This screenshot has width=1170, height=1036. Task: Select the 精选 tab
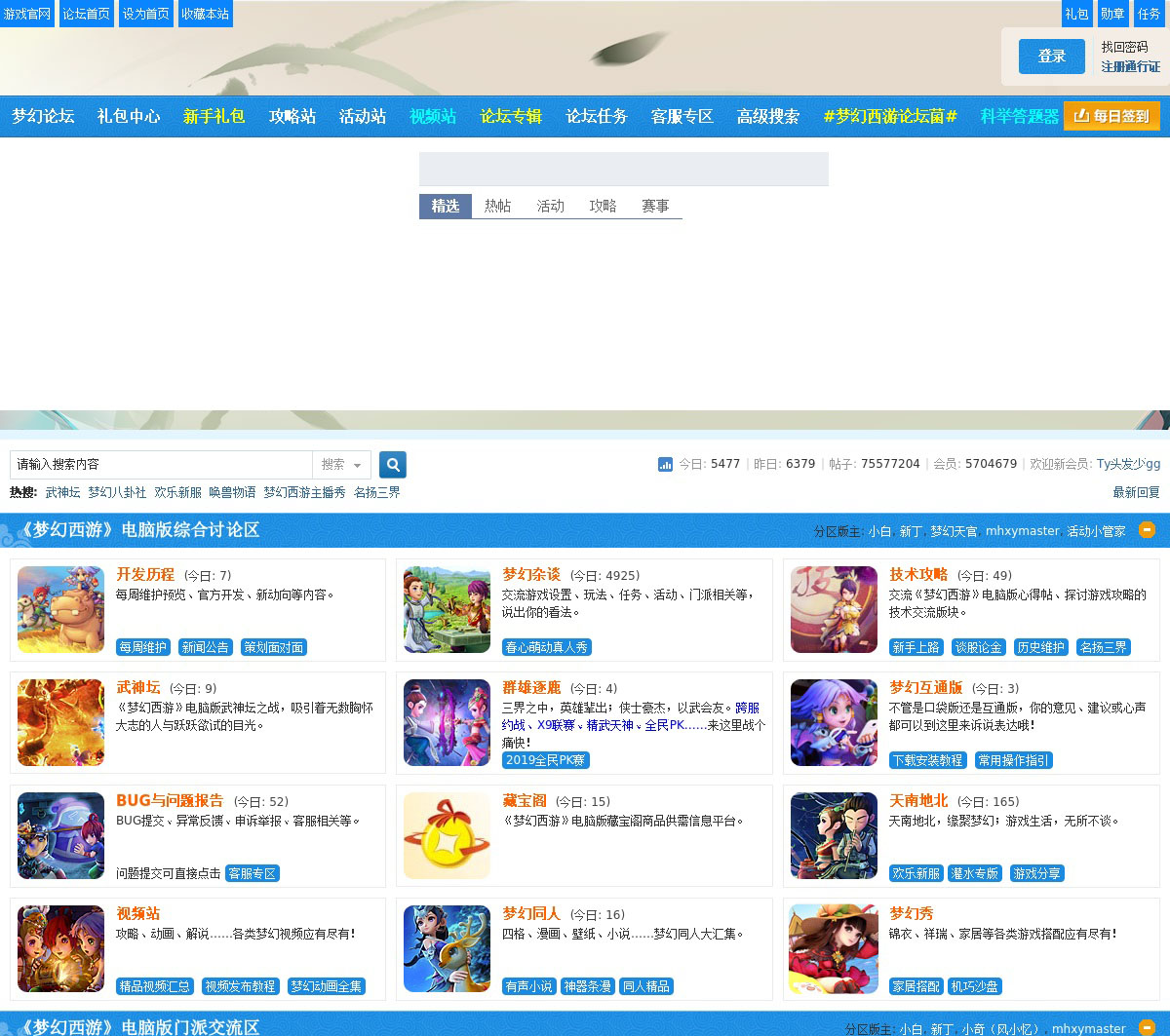[x=446, y=206]
